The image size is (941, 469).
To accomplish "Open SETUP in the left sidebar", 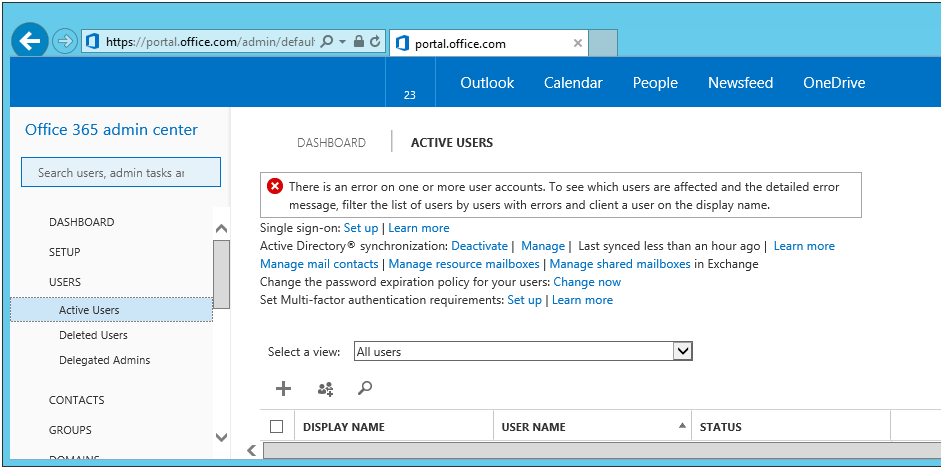I will pos(64,252).
